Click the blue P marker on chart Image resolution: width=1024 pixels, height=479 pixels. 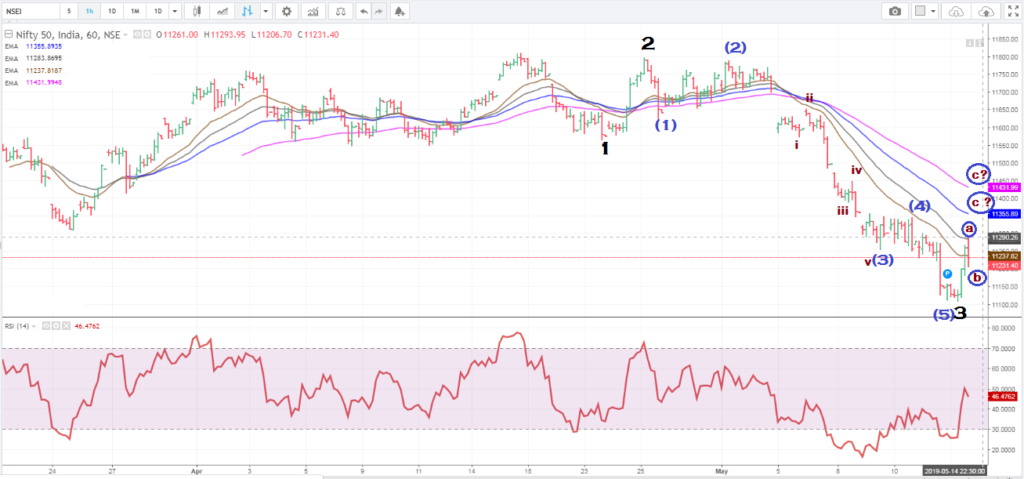pyautogui.click(x=947, y=274)
